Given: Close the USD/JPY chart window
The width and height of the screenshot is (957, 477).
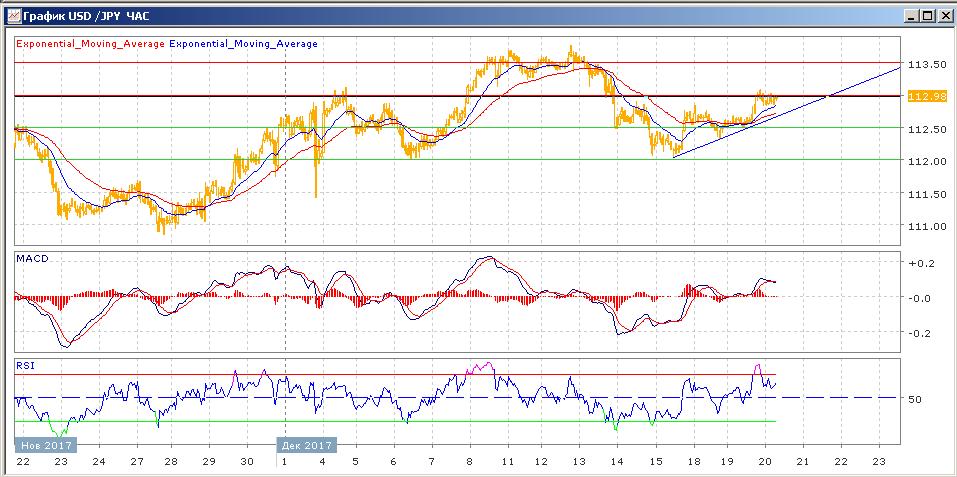Looking at the screenshot, I should 944,16.
